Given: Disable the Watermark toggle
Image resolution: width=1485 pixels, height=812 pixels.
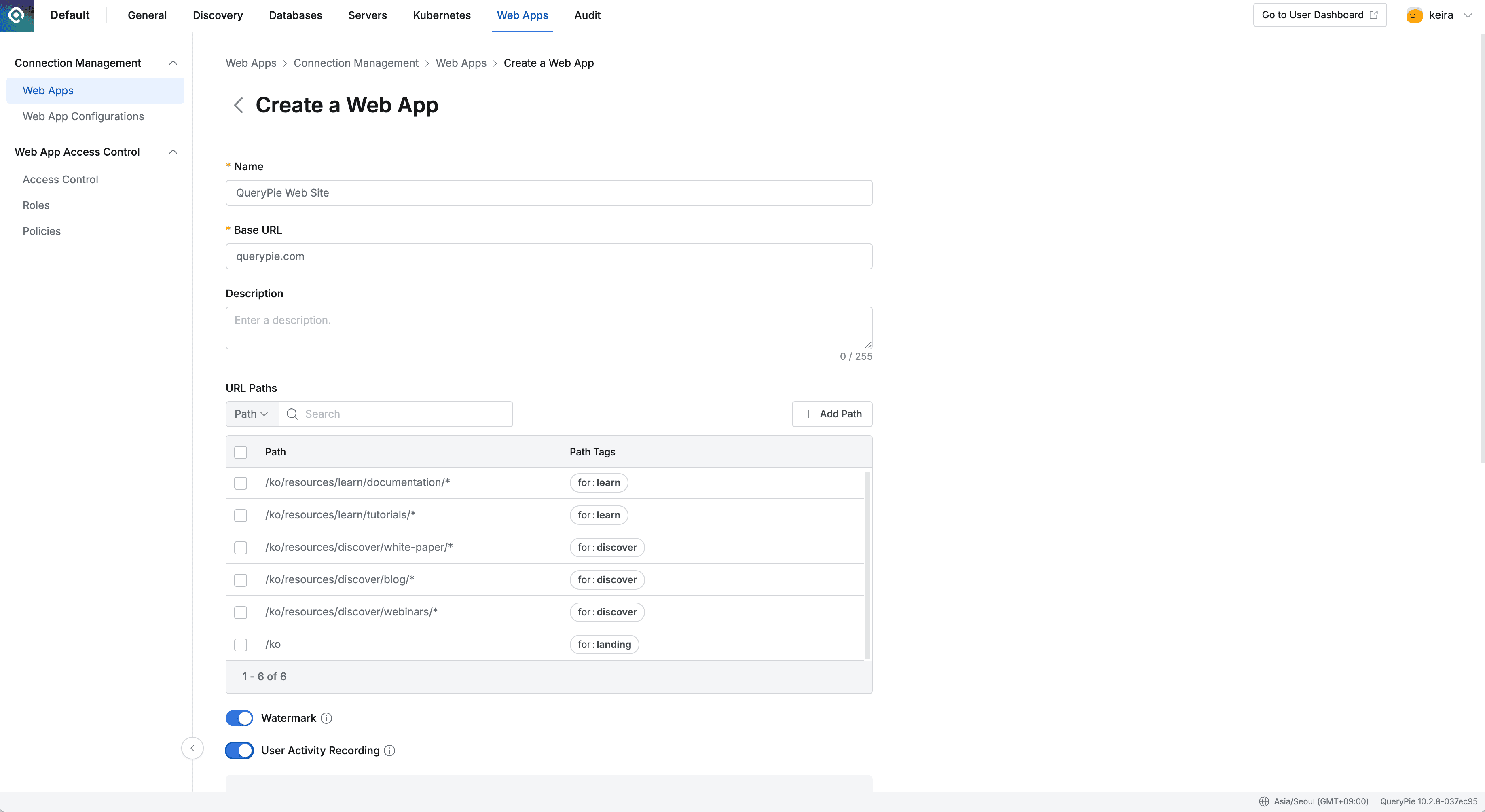Looking at the screenshot, I should coord(239,718).
